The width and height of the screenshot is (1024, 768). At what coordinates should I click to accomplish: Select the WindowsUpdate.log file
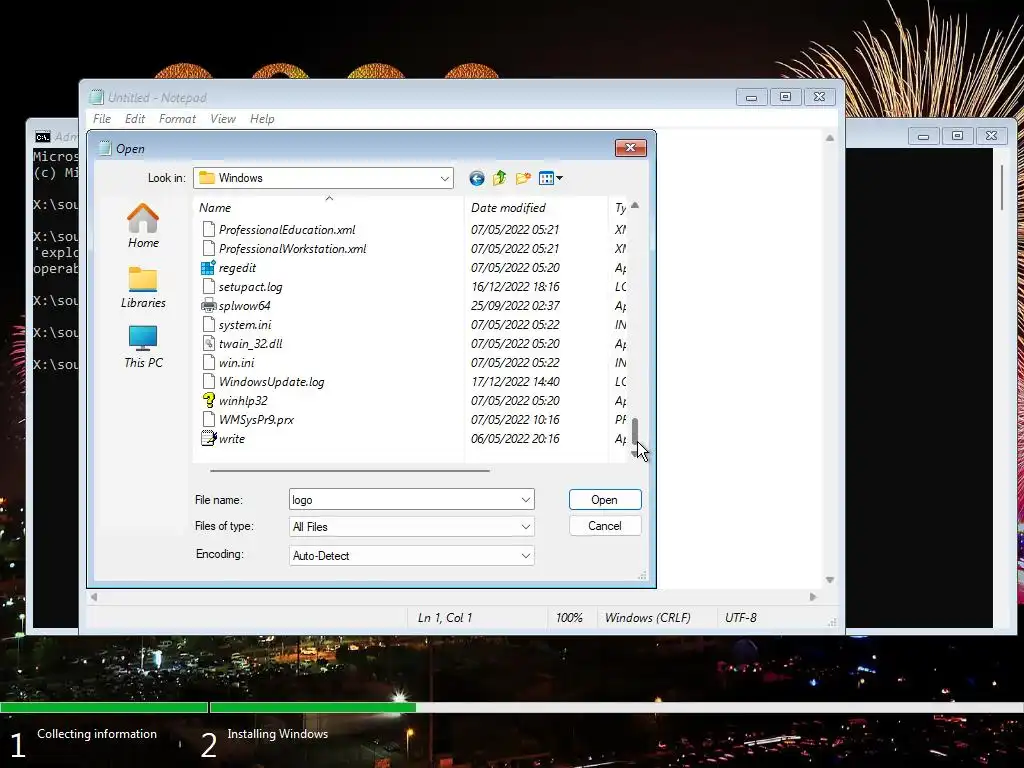click(x=263, y=381)
